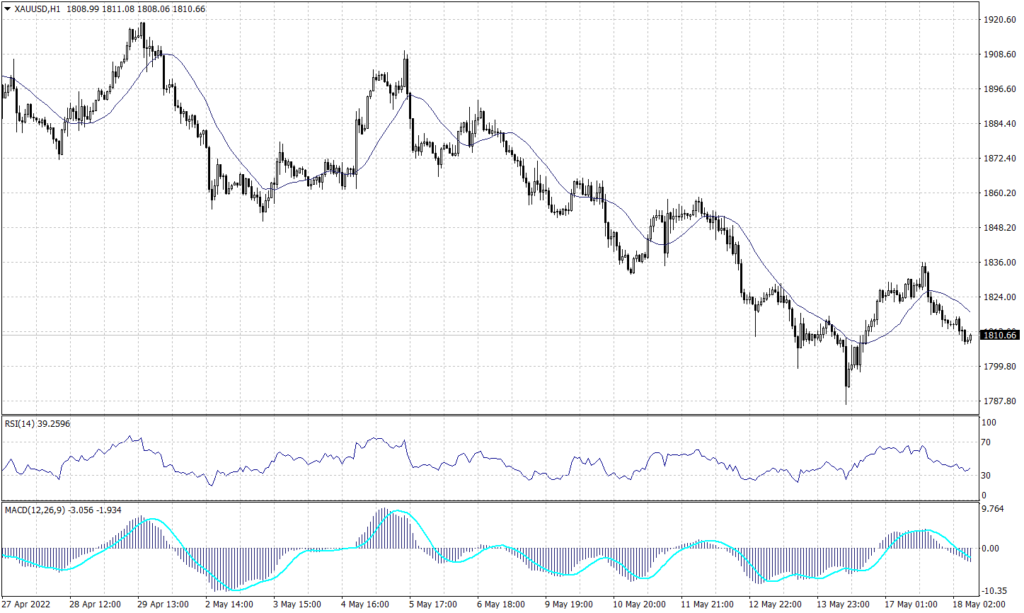This screenshot has height=613, width=1024.
Task: Click the MACD zero line 0.00 label
Action: 992,546
